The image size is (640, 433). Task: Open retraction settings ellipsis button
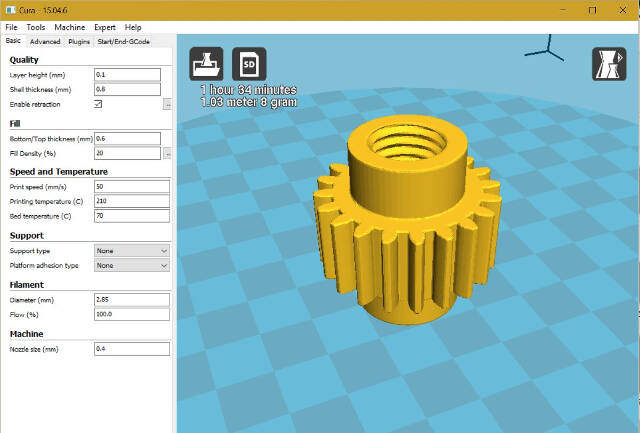click(x=167, y=104)
